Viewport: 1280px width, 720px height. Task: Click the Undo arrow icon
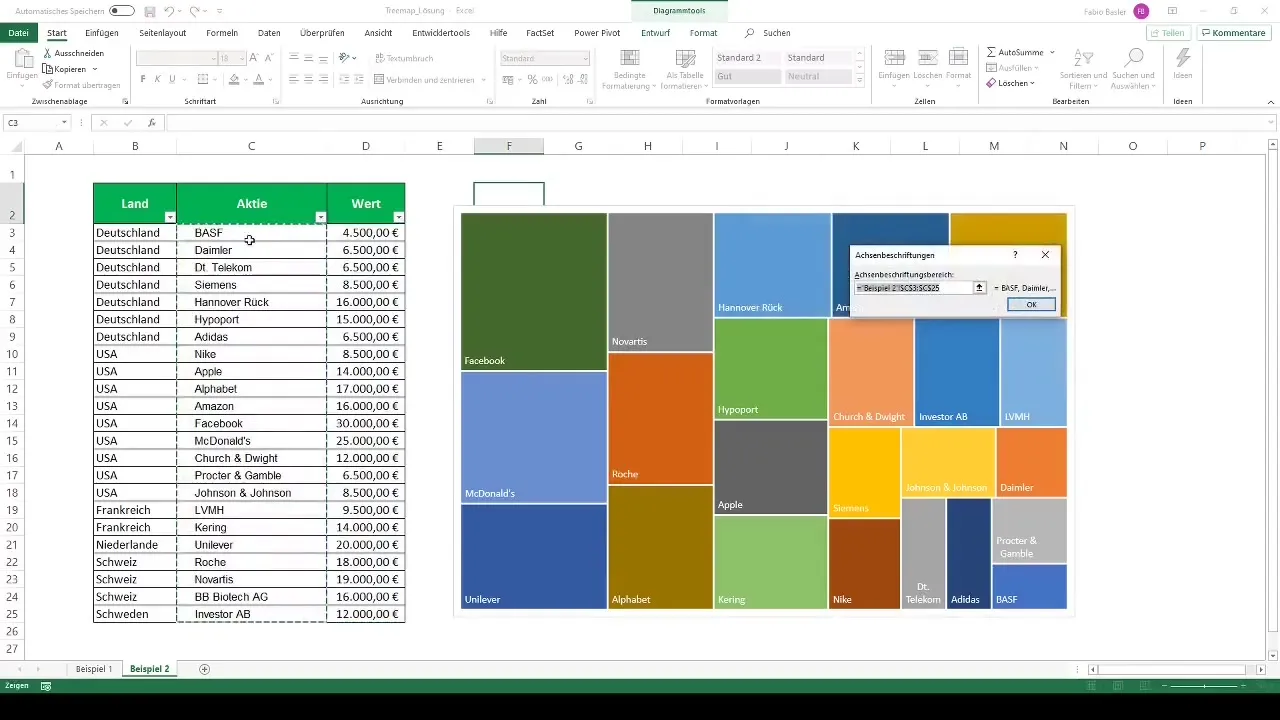coord(169,11)
